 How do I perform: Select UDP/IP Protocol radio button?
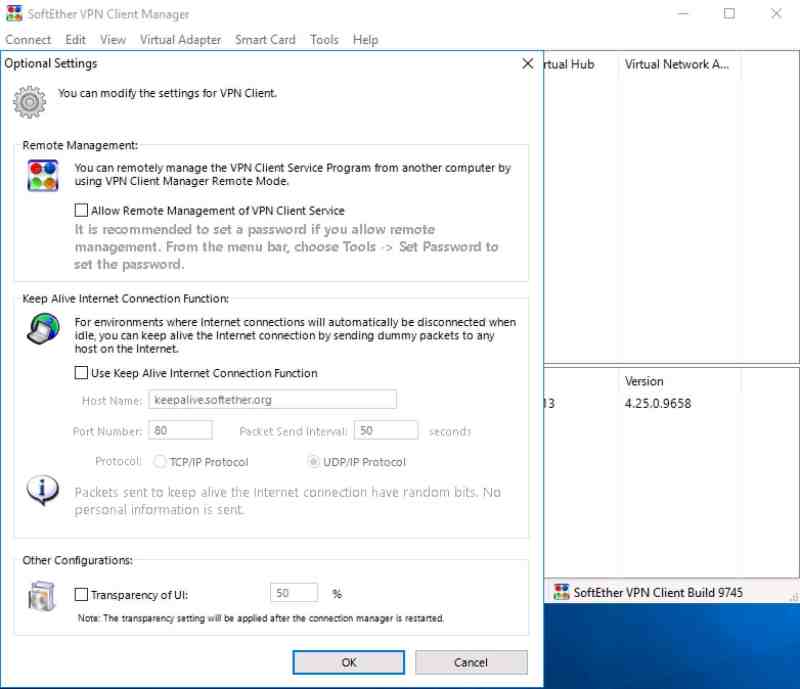(x=313, y=461)
